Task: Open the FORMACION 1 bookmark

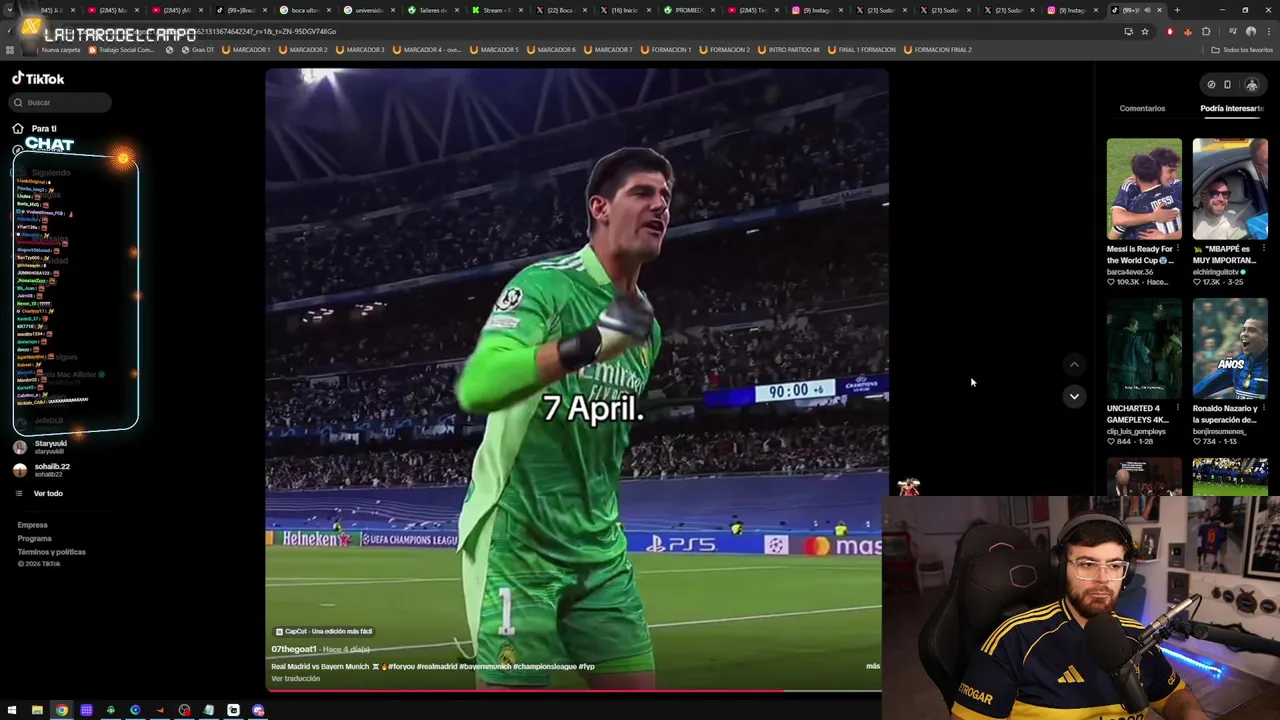Action: (667, 49)
